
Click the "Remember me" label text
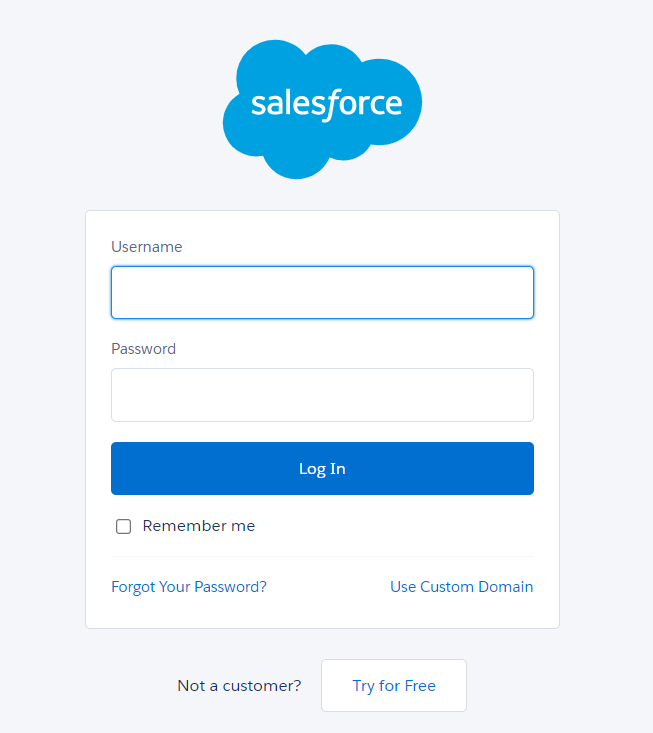pos(199,526)
